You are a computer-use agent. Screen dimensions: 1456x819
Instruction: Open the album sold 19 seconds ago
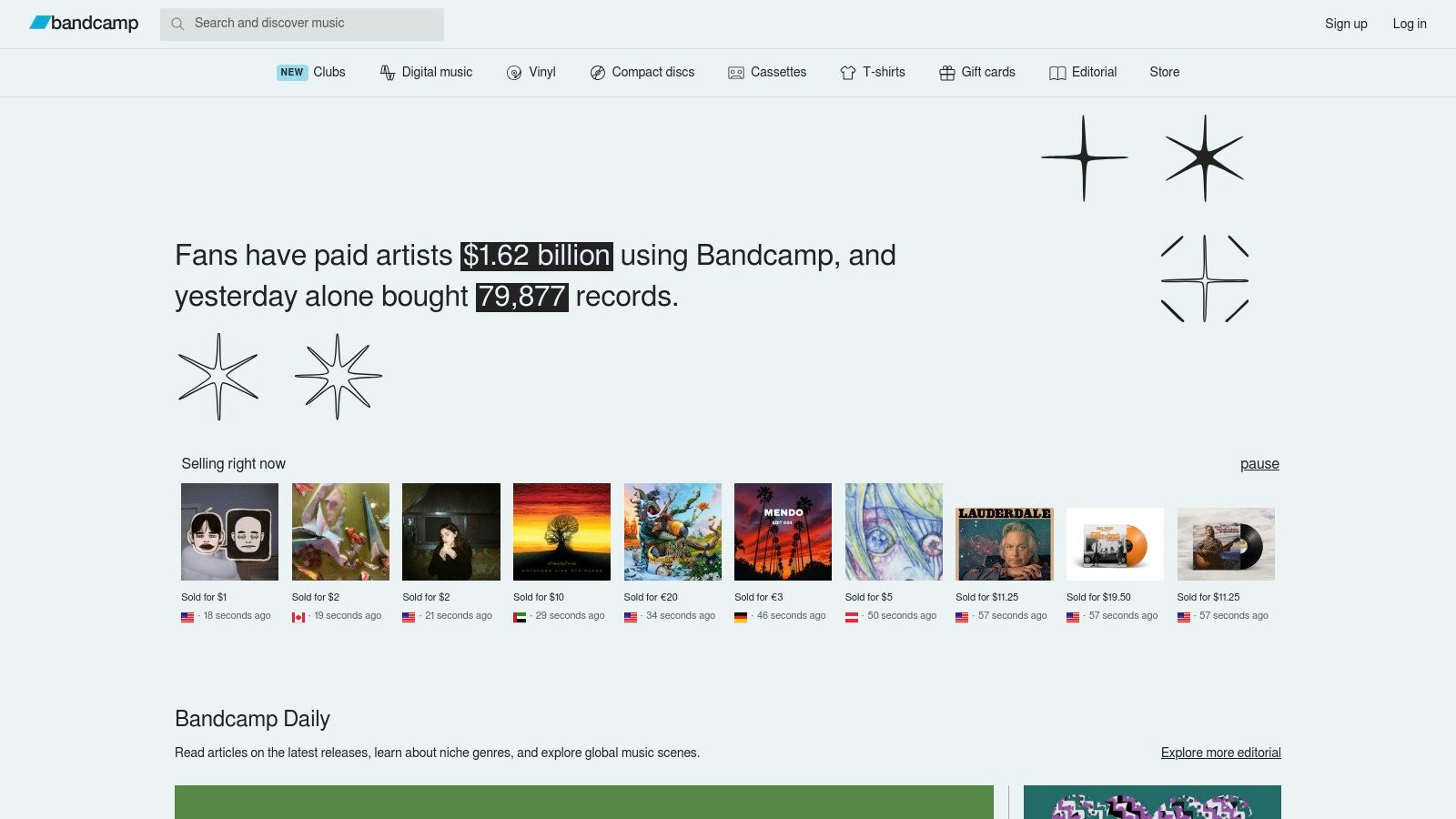tap(340, 531)
